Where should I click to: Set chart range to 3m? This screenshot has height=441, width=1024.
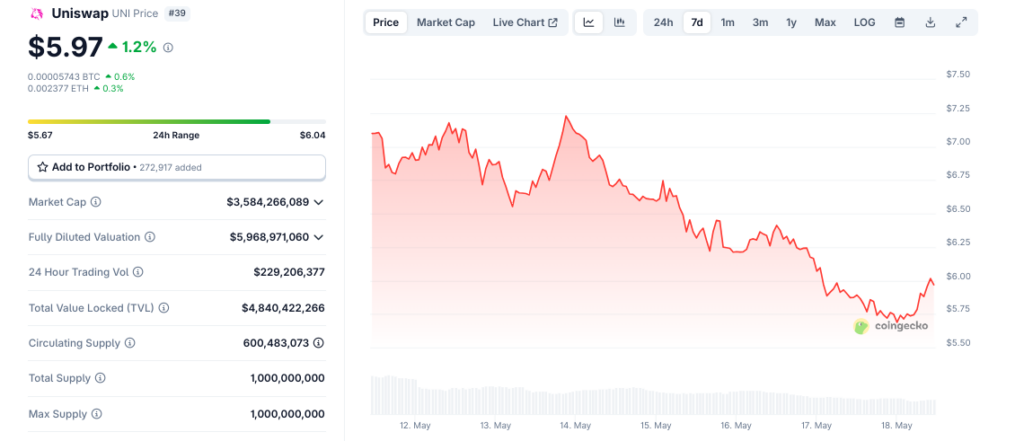click(760, 22)
